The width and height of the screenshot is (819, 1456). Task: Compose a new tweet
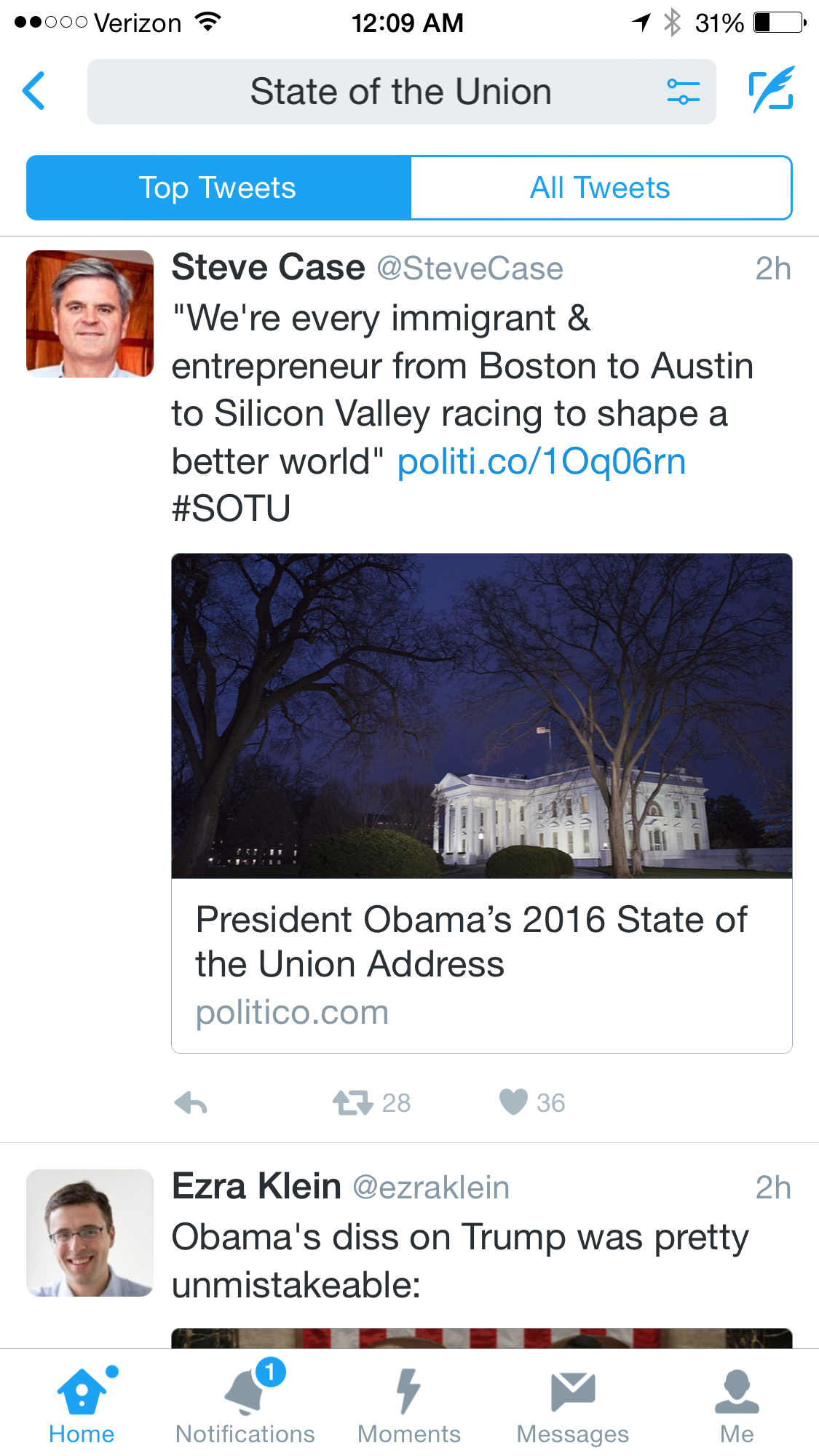click(x=771, y=90)
